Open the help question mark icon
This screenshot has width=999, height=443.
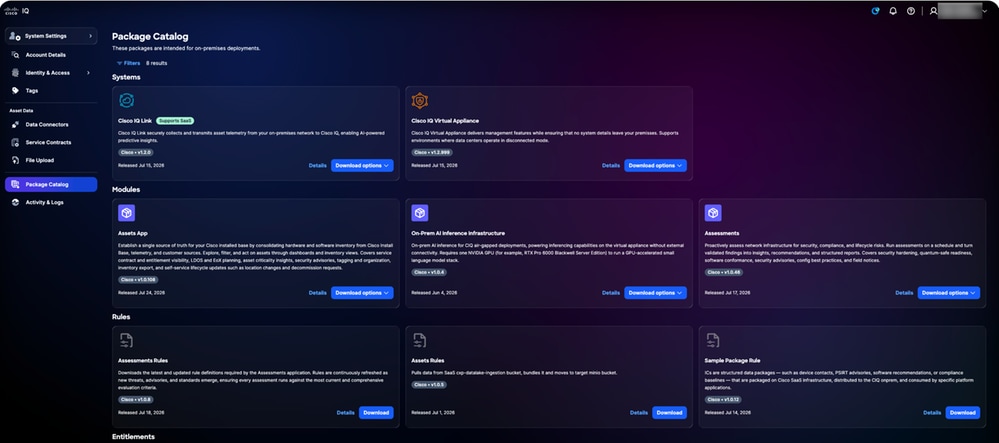click(910, 11)
